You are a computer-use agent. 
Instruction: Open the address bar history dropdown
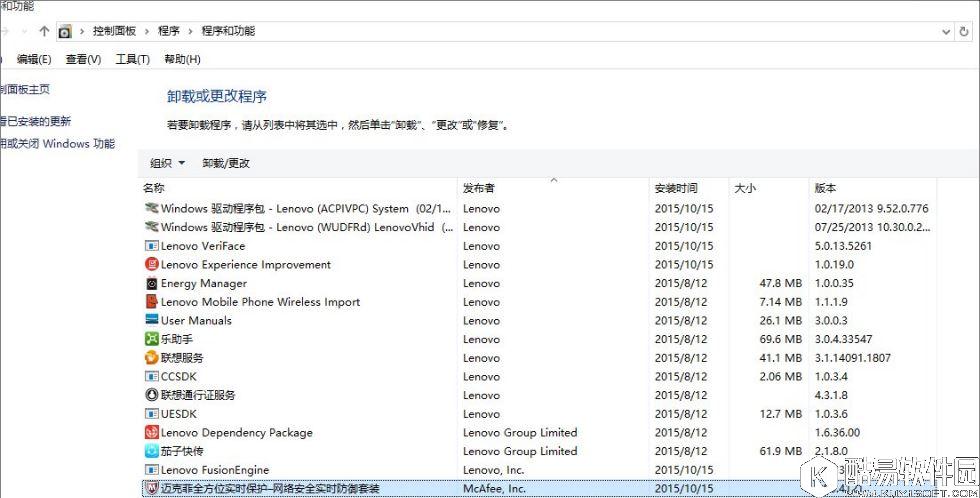click(946, 31)
